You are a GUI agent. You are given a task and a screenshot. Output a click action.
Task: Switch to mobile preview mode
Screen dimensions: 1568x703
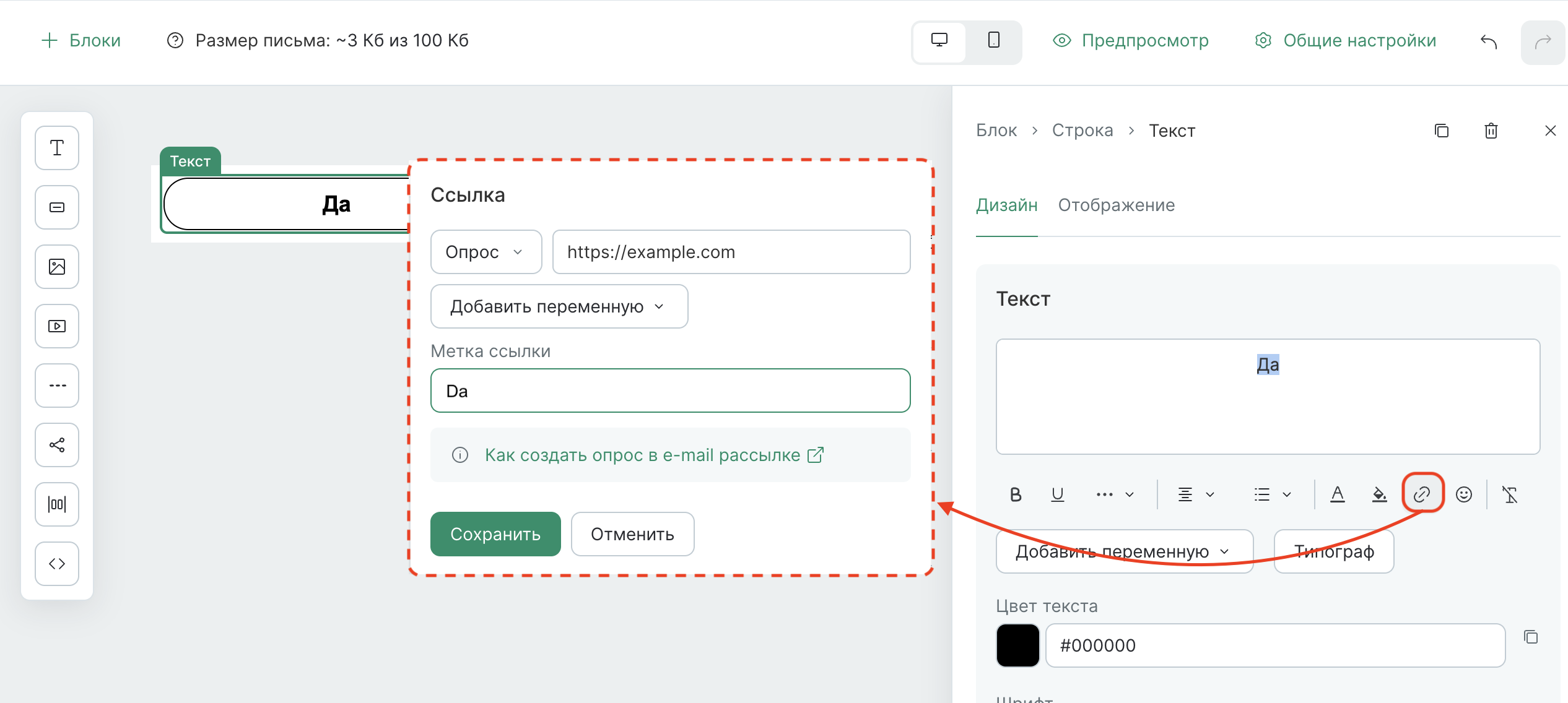(x=994, y=41)
